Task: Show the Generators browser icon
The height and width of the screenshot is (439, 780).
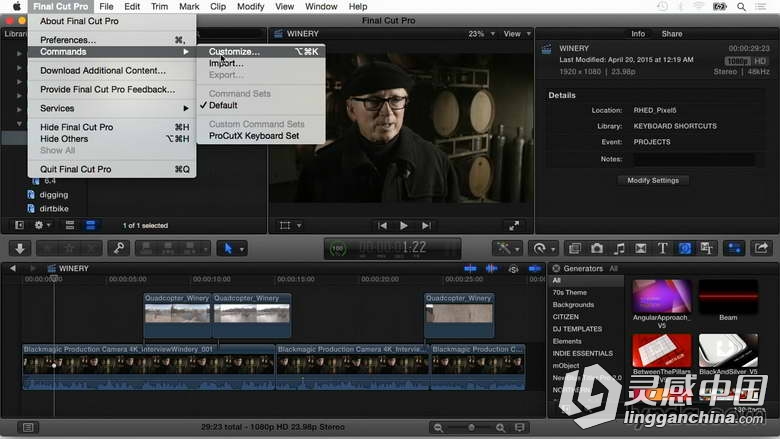Action: (x=684, y=248)
